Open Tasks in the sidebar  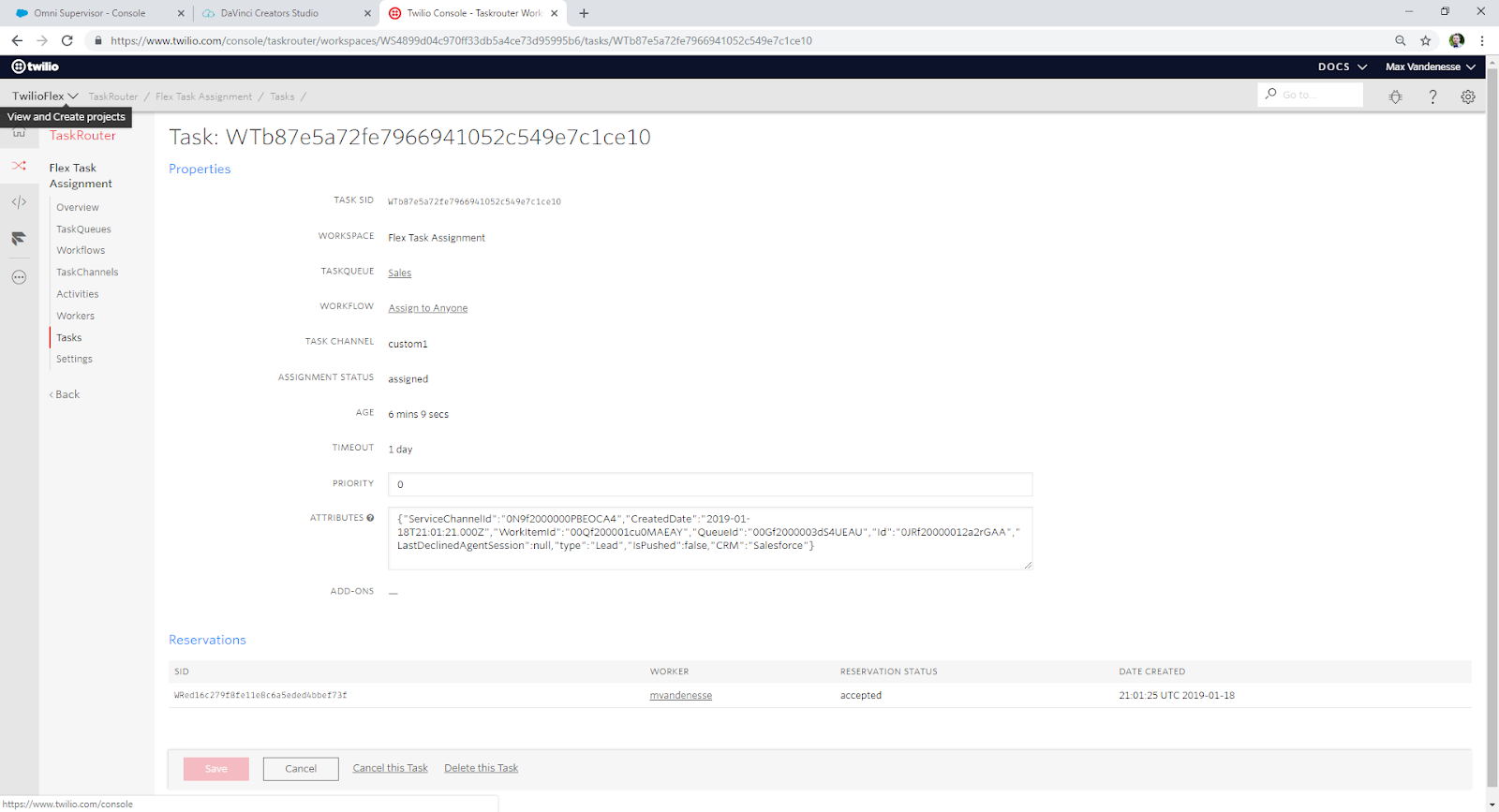(x=69, y=338)
